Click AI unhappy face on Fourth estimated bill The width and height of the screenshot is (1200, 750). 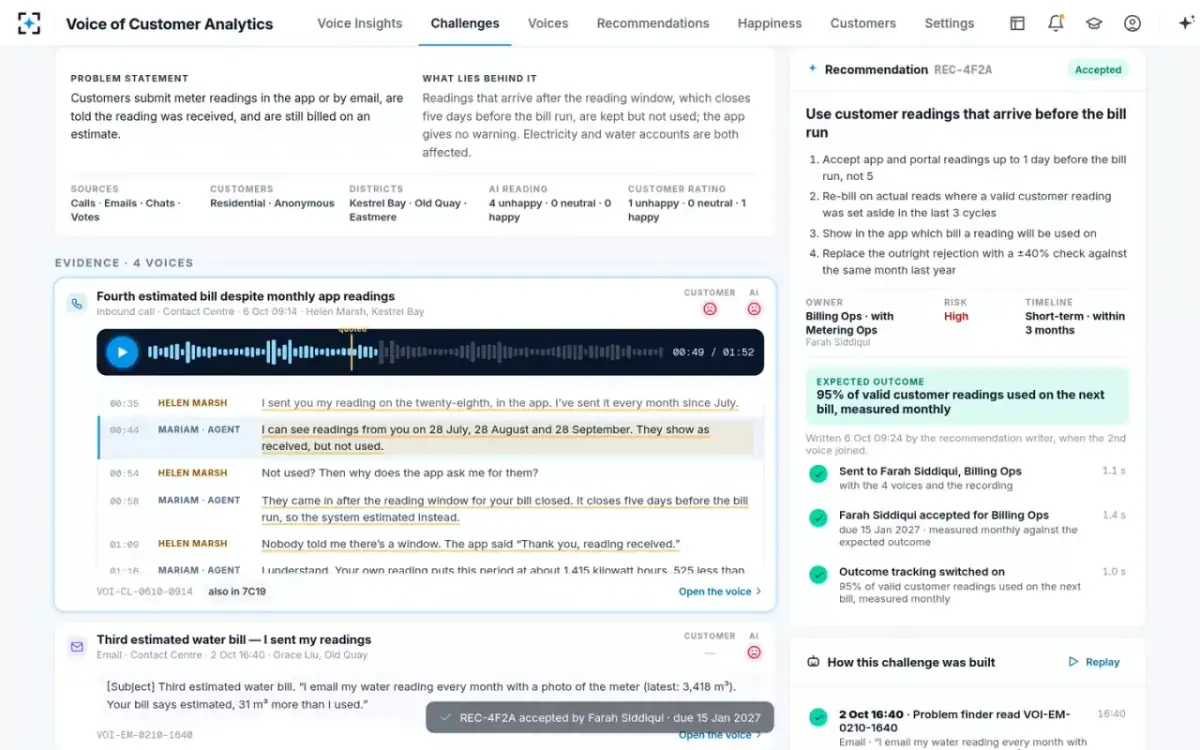(x=754, y=309)
